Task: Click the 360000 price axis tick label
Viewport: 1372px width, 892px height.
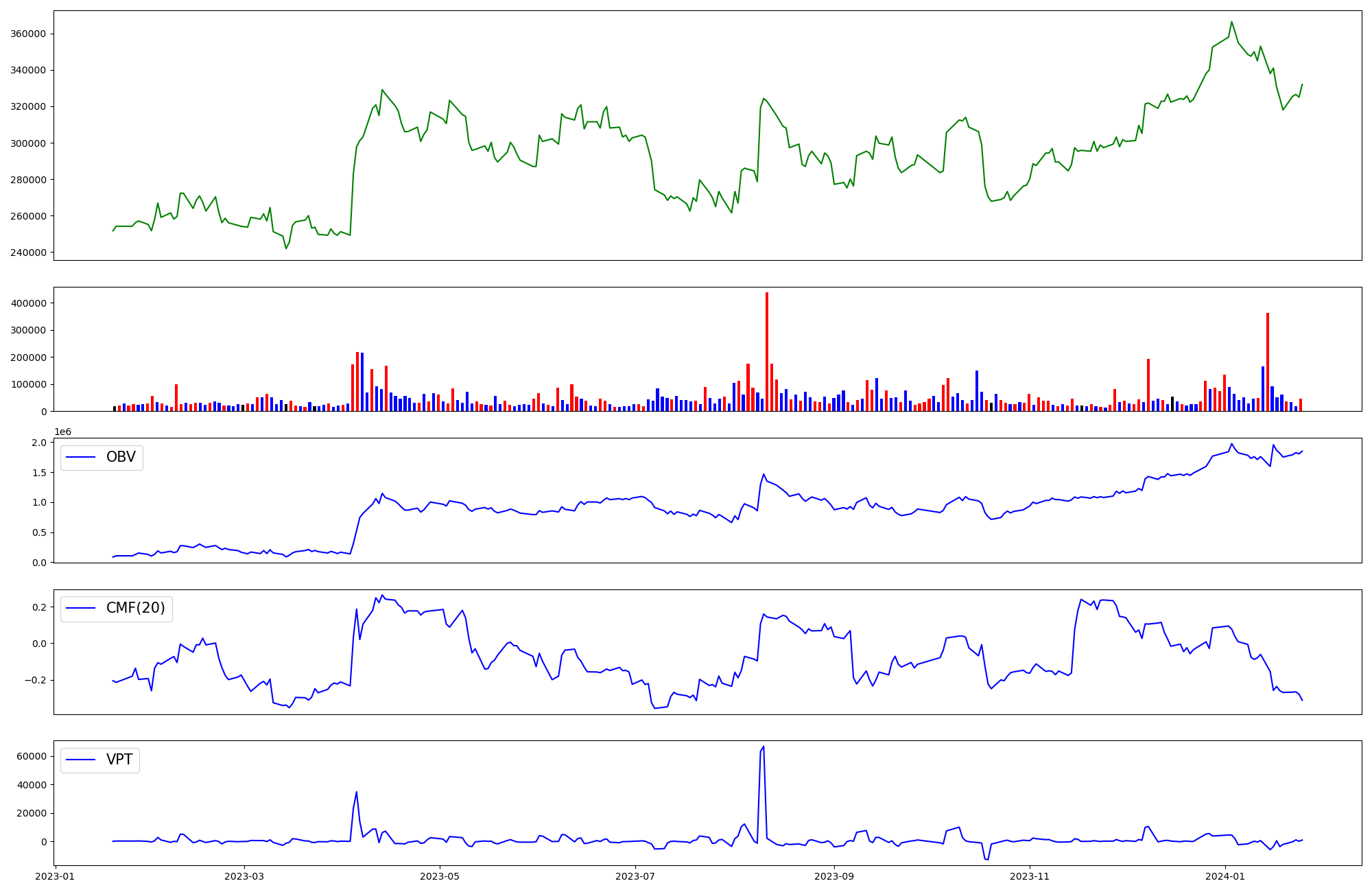Action: [29, 34]
